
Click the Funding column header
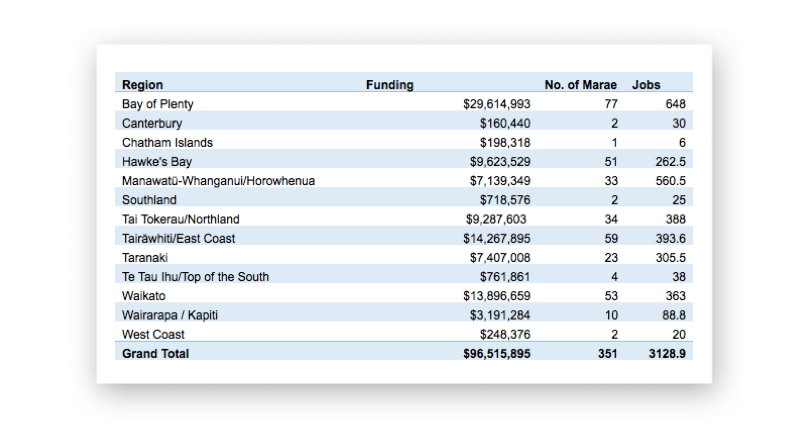click(x=389, y=85)
